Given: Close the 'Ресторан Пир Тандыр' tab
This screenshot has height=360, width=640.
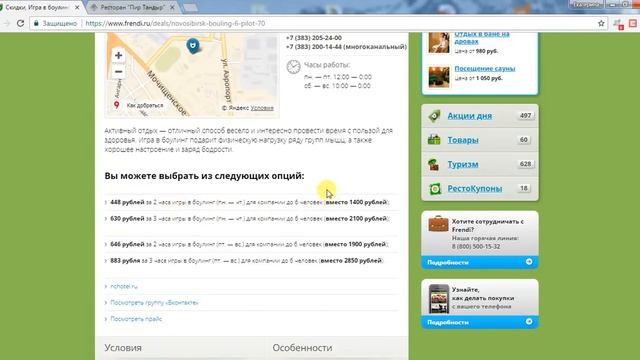Looking at the screenshot, I should pos(172,7).
